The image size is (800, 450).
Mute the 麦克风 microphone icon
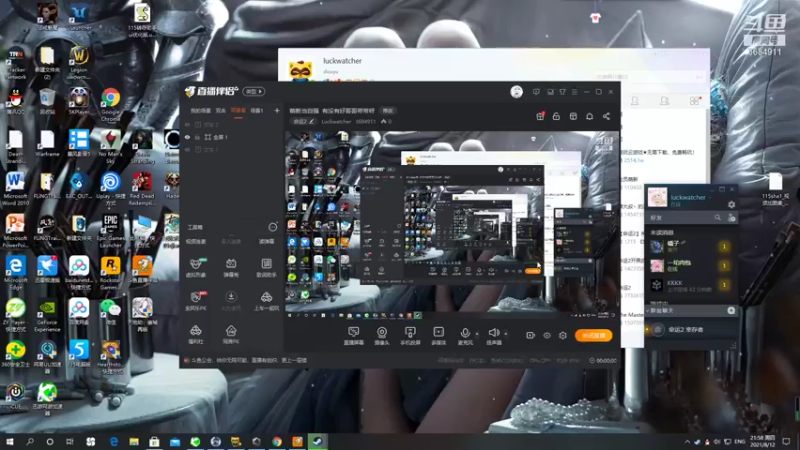click(465, 334)
